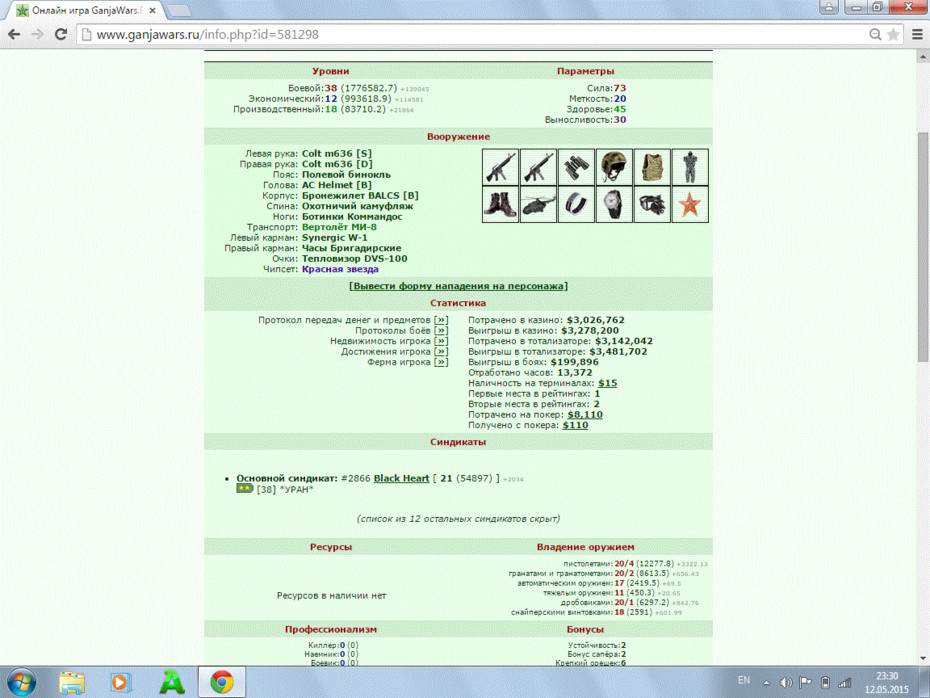Open the Красная звезда chipset link

[x=340, y=269]
